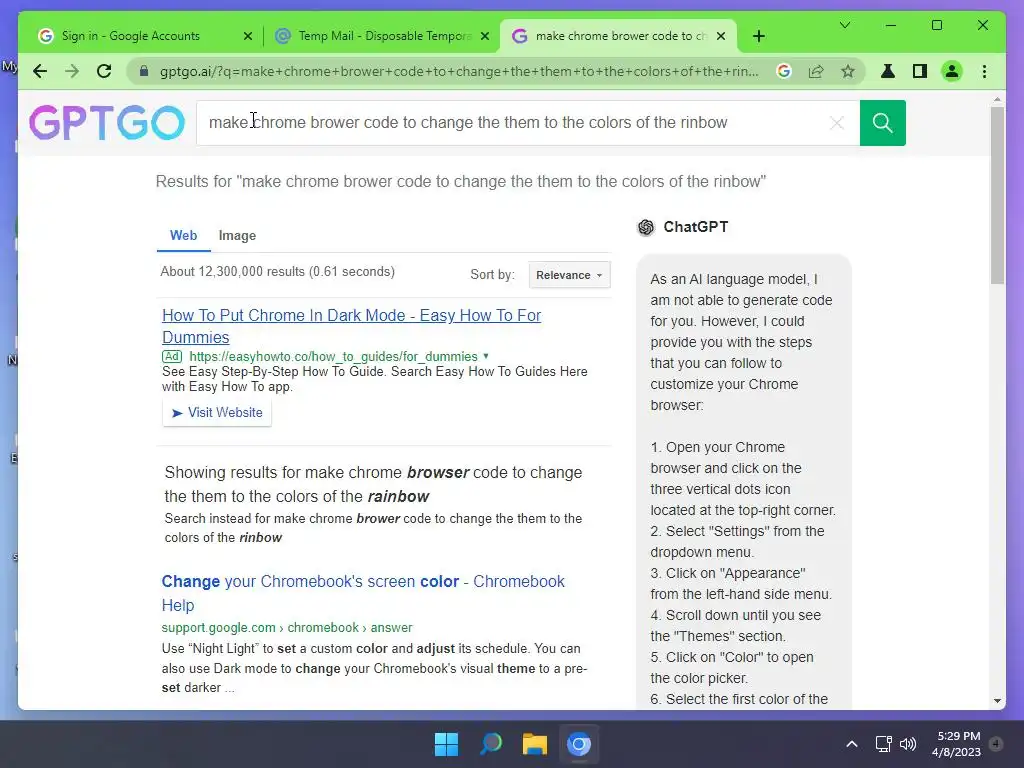This screenshot has height=768, width=1024.
Task: Click Chrome icon in taskbar
Action: pyautogui.click(x=579, y=744)
